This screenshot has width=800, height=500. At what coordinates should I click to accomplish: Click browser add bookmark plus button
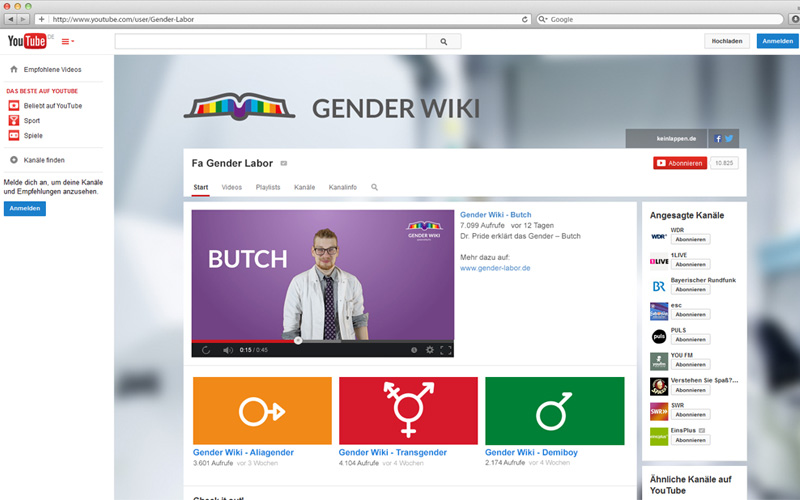pyautogui.click(x=41, y=19)
